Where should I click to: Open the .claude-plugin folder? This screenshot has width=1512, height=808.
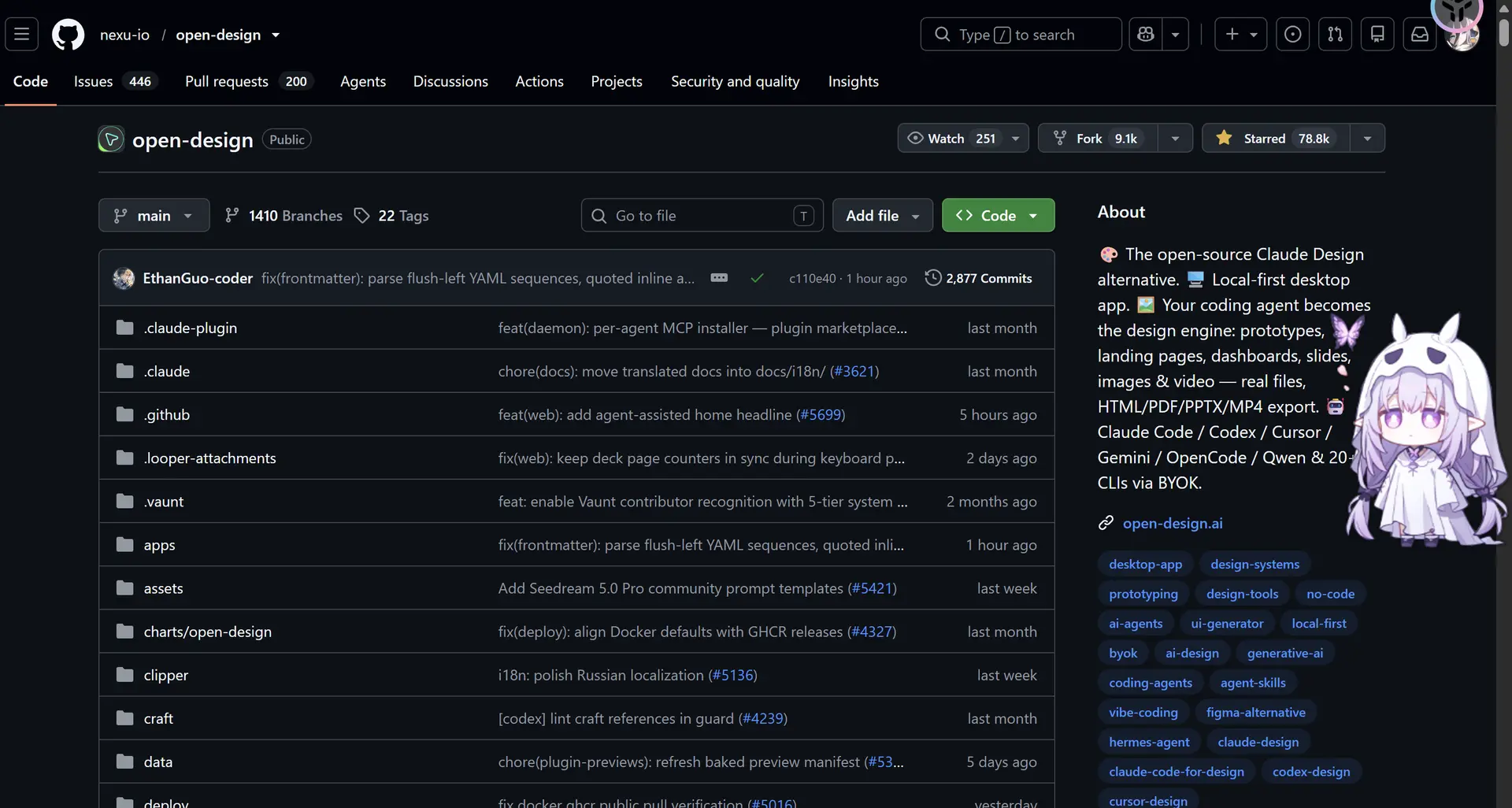pyautogui.click(x=190, y=328)
